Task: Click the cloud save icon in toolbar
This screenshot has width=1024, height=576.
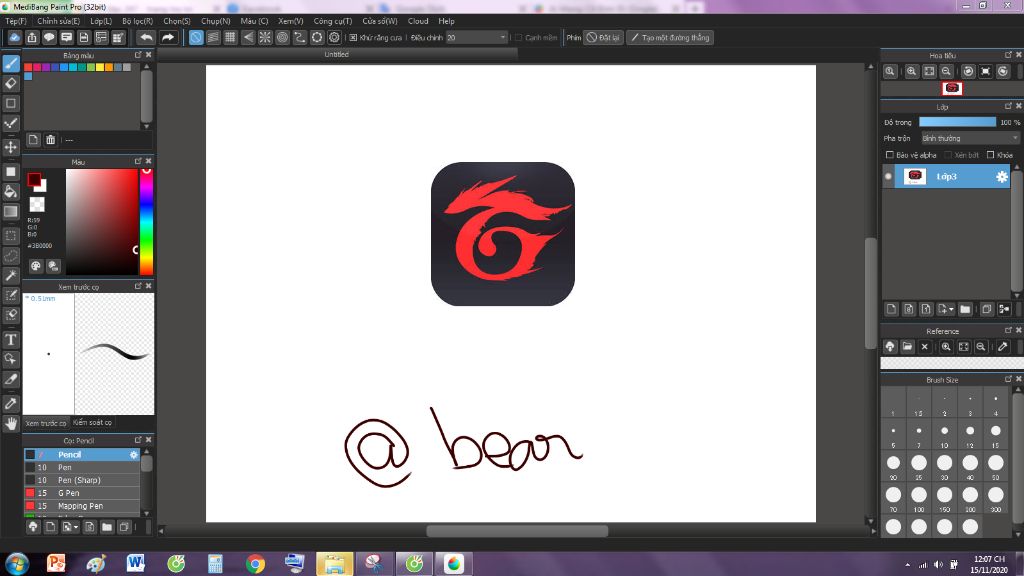Action: [14, 37]
